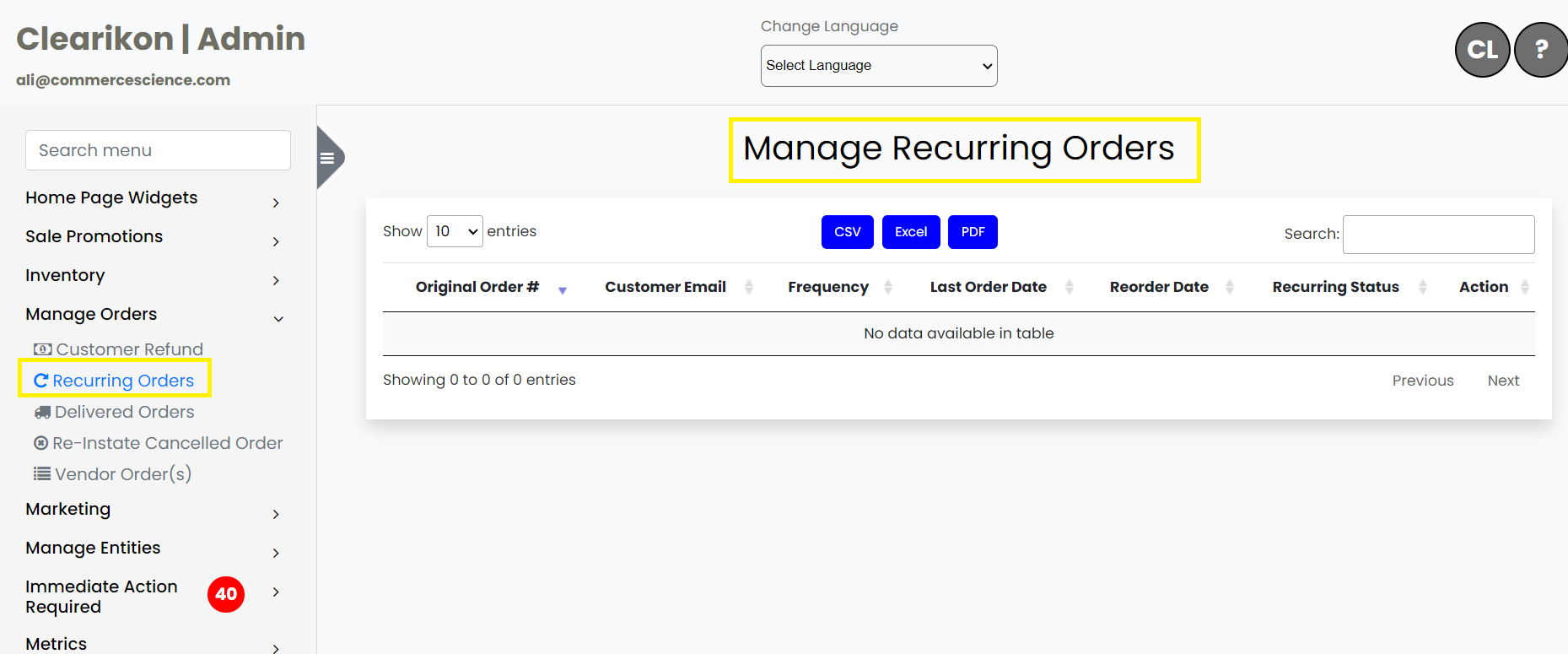Viewport: 1568px width, 654px height.
Task: Collapse sidebar using the hamburger toggle
Action: [x=327, y=158]
